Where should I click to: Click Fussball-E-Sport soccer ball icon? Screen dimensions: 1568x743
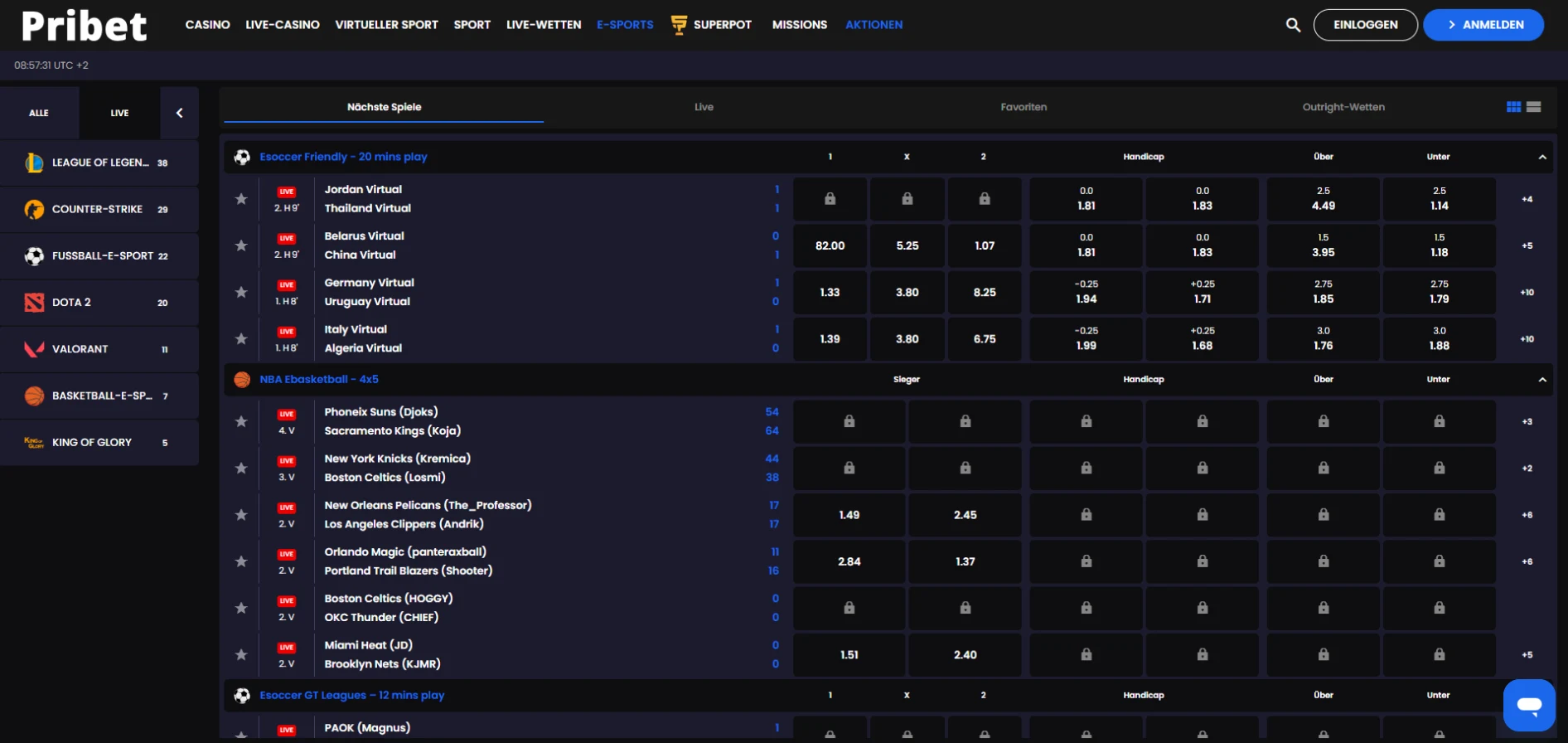(34, 255)
